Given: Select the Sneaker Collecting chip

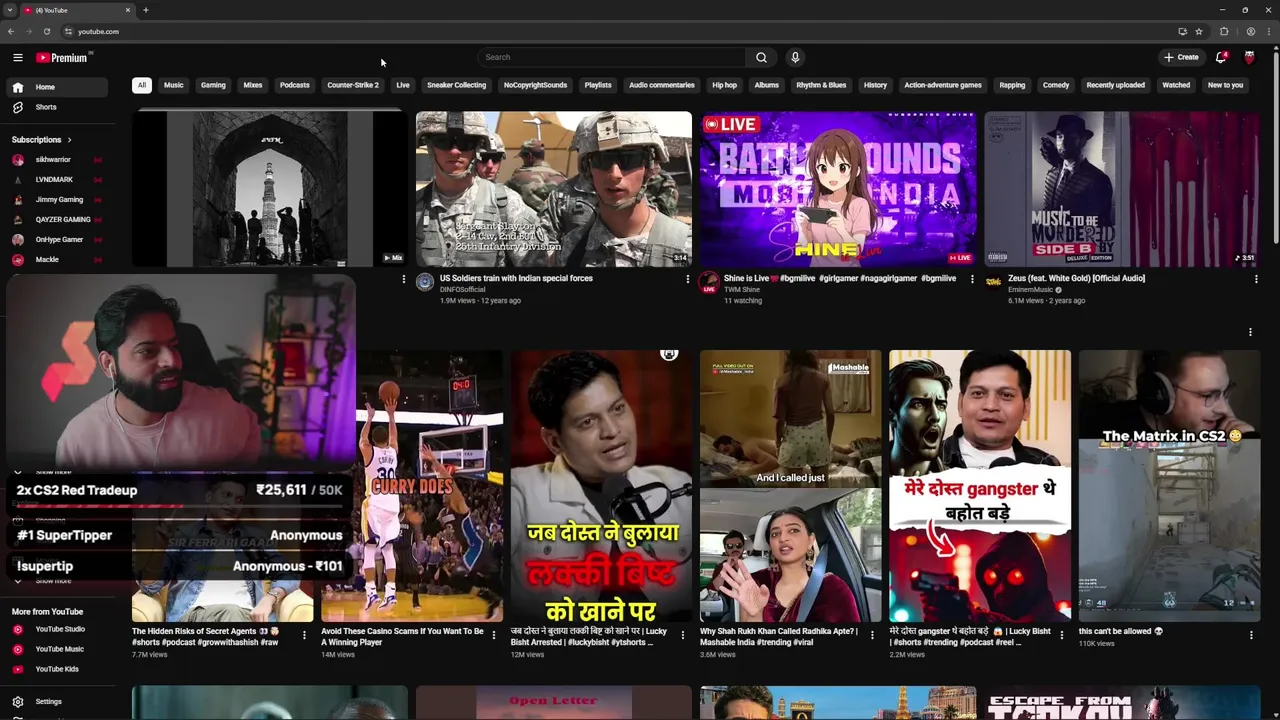Looking at the screenshot, I should pyautogui.click(x=457, y=85).
